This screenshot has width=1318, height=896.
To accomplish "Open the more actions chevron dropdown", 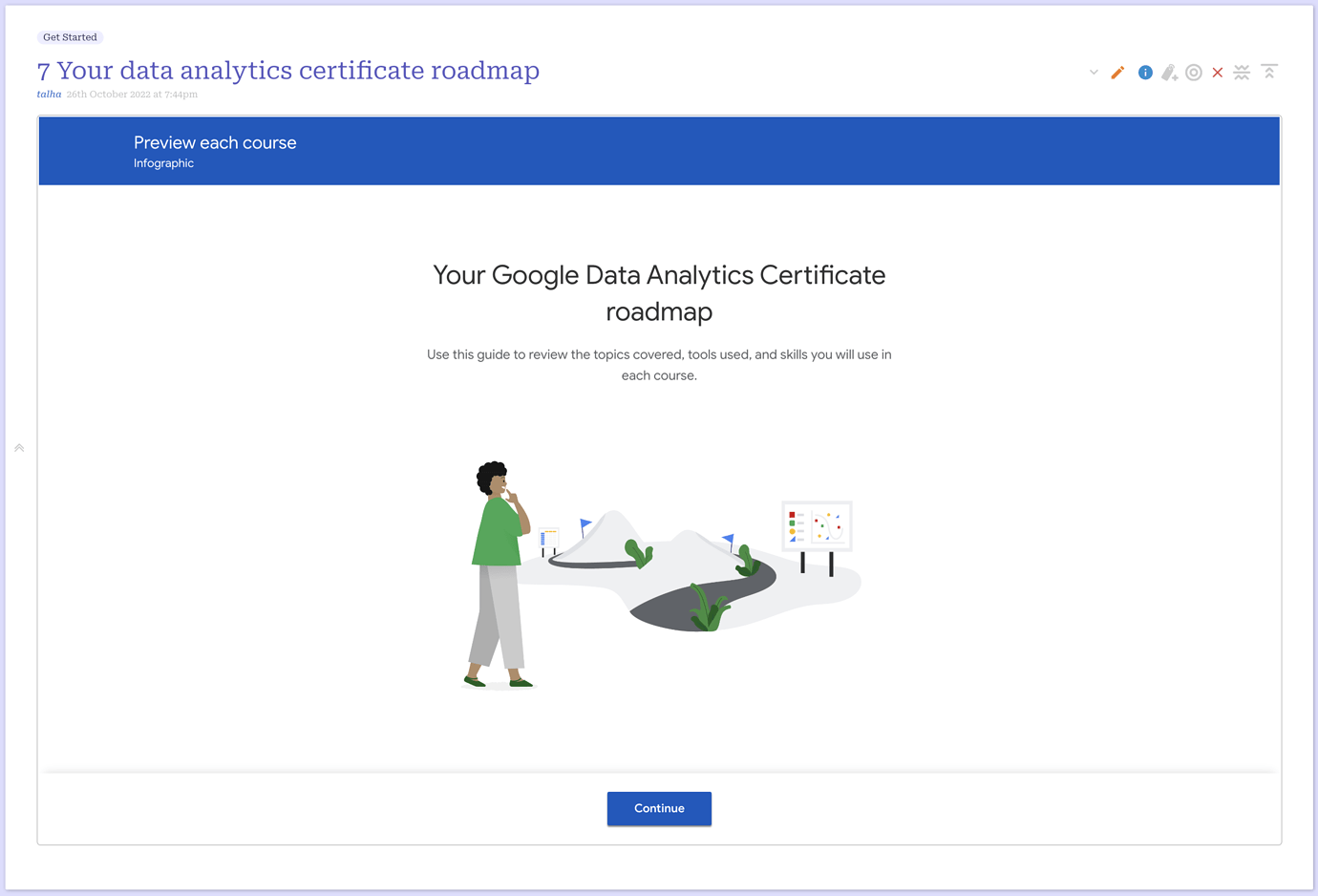I will (x=1094, y=73).
